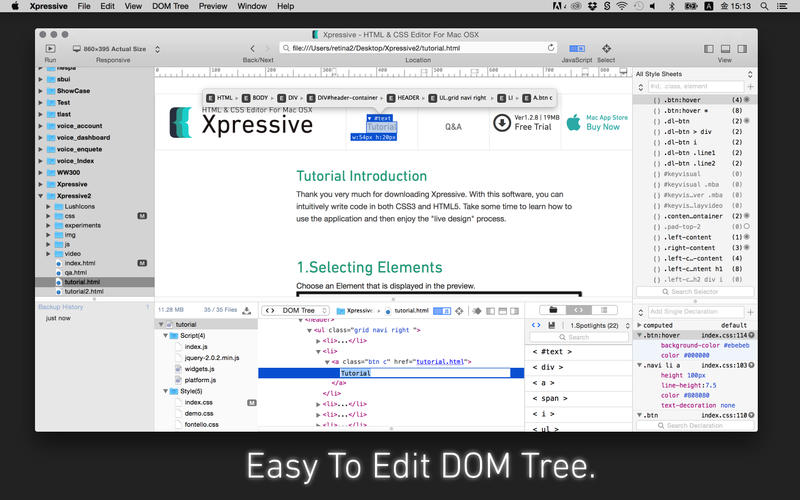Click the plus icon to add declaration
This screenshot has width=800, height=500.
(x=750, y=312)
